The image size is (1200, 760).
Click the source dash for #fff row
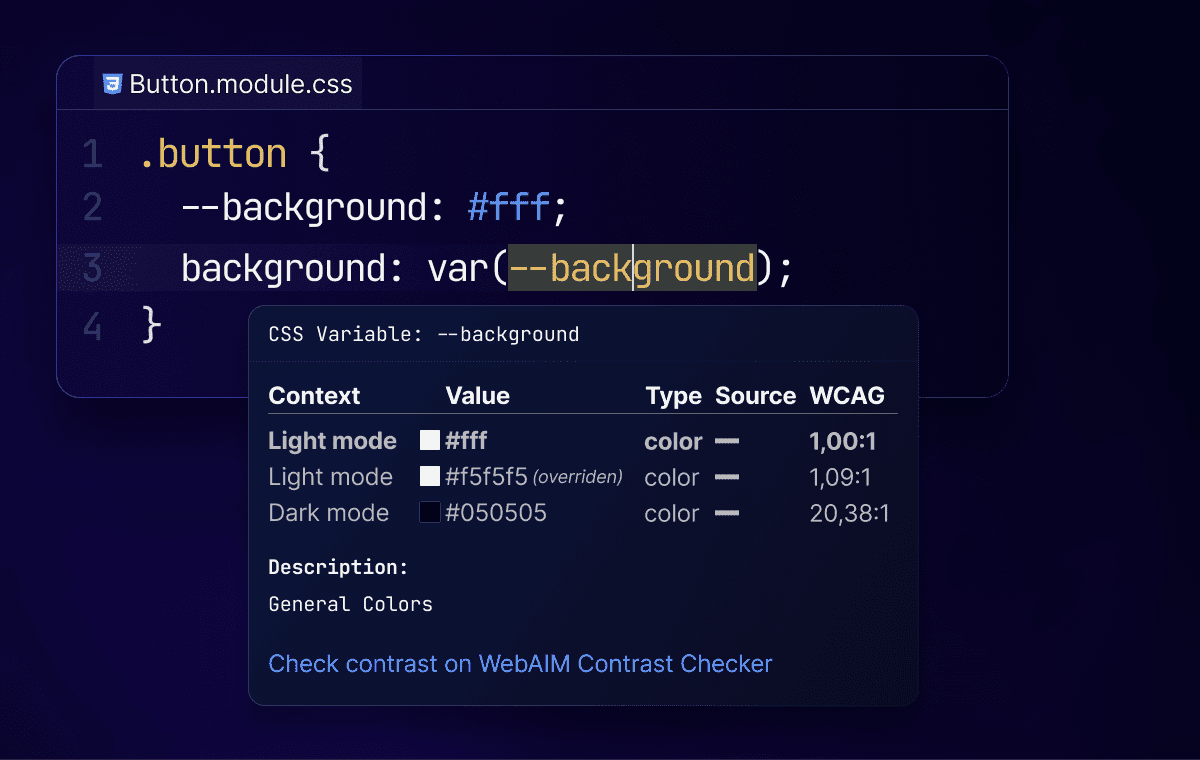(x=727, y=441)
